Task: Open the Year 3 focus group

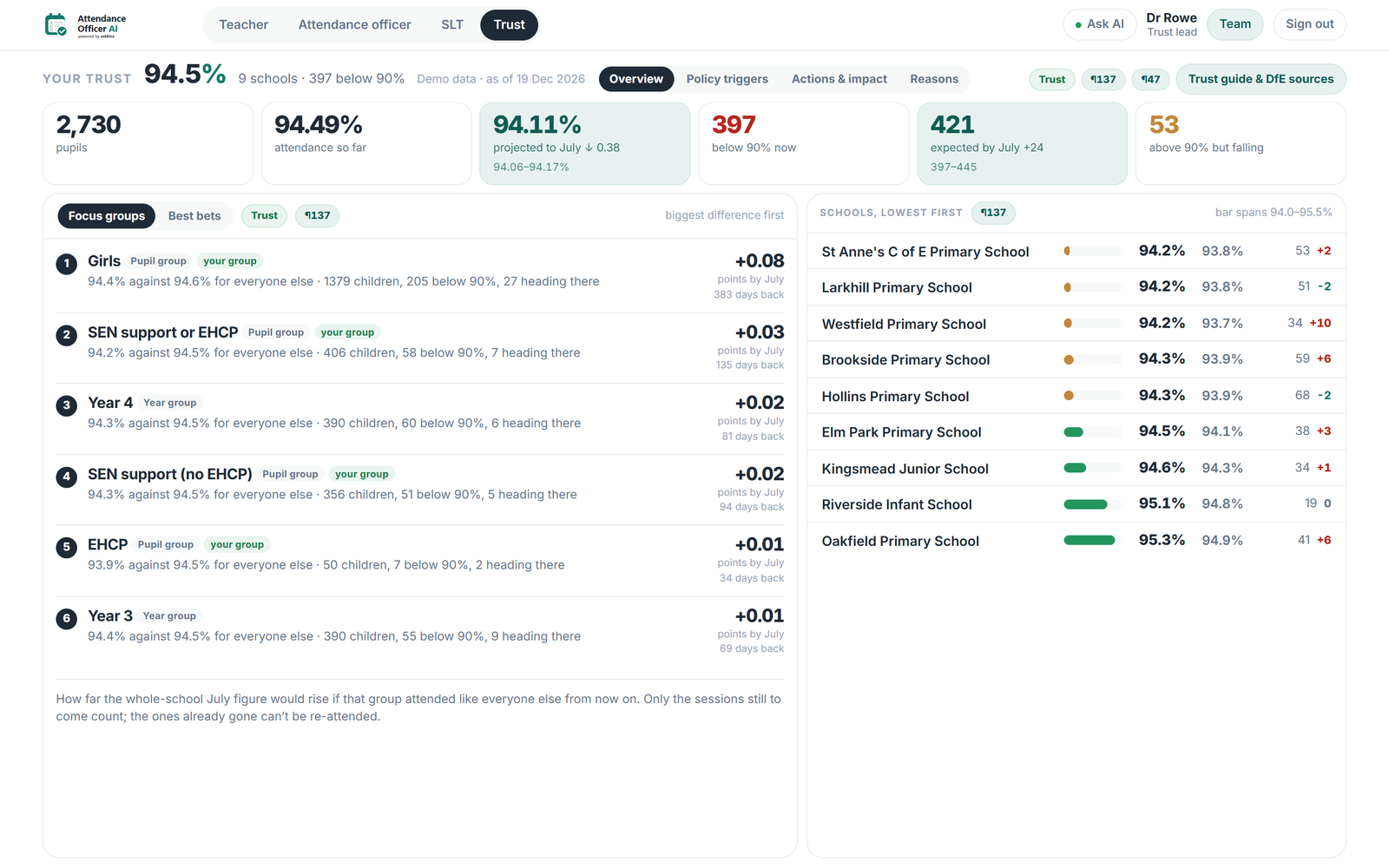Action: tap(419, 632)
